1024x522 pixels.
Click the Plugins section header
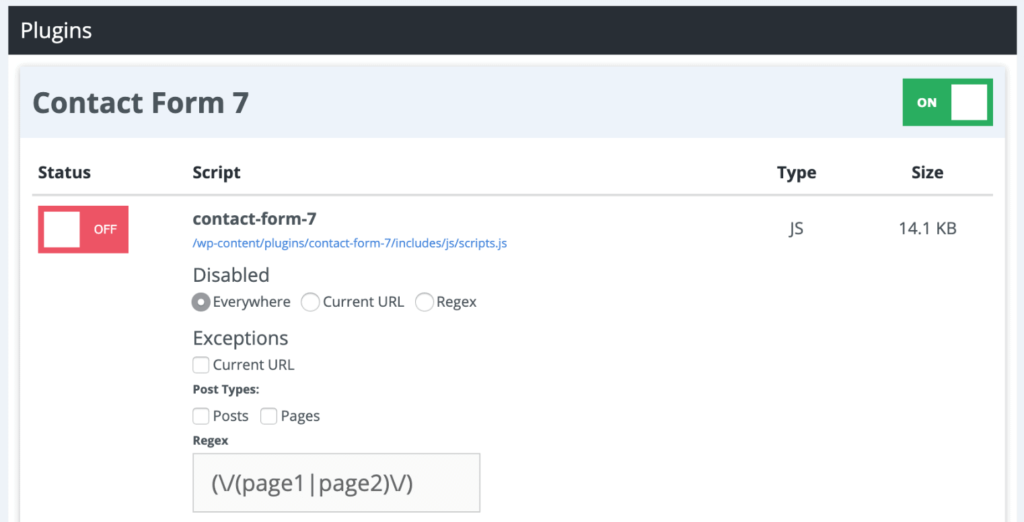pyautogui.click(x=56, y=31)
